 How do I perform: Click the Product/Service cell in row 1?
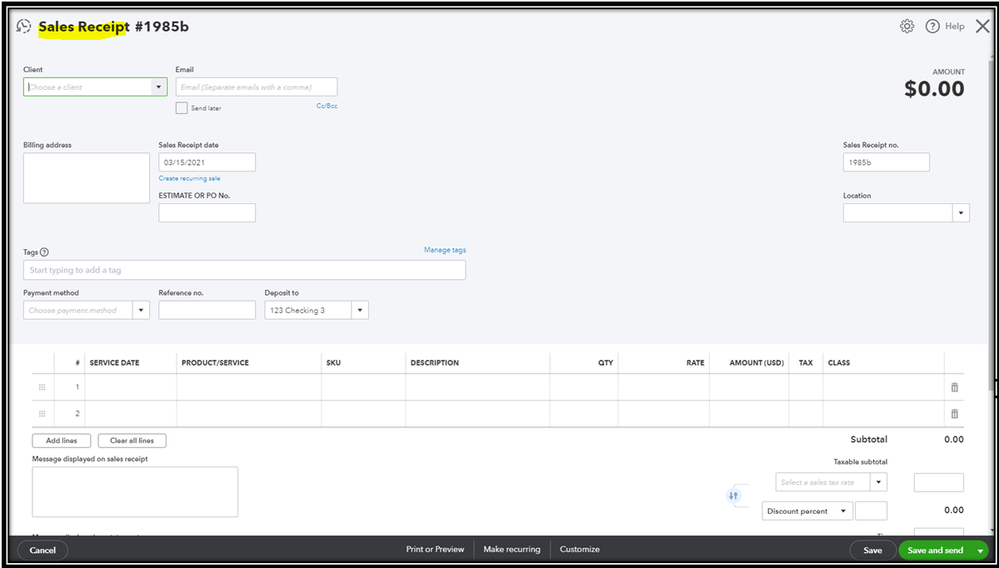(249, 387)
